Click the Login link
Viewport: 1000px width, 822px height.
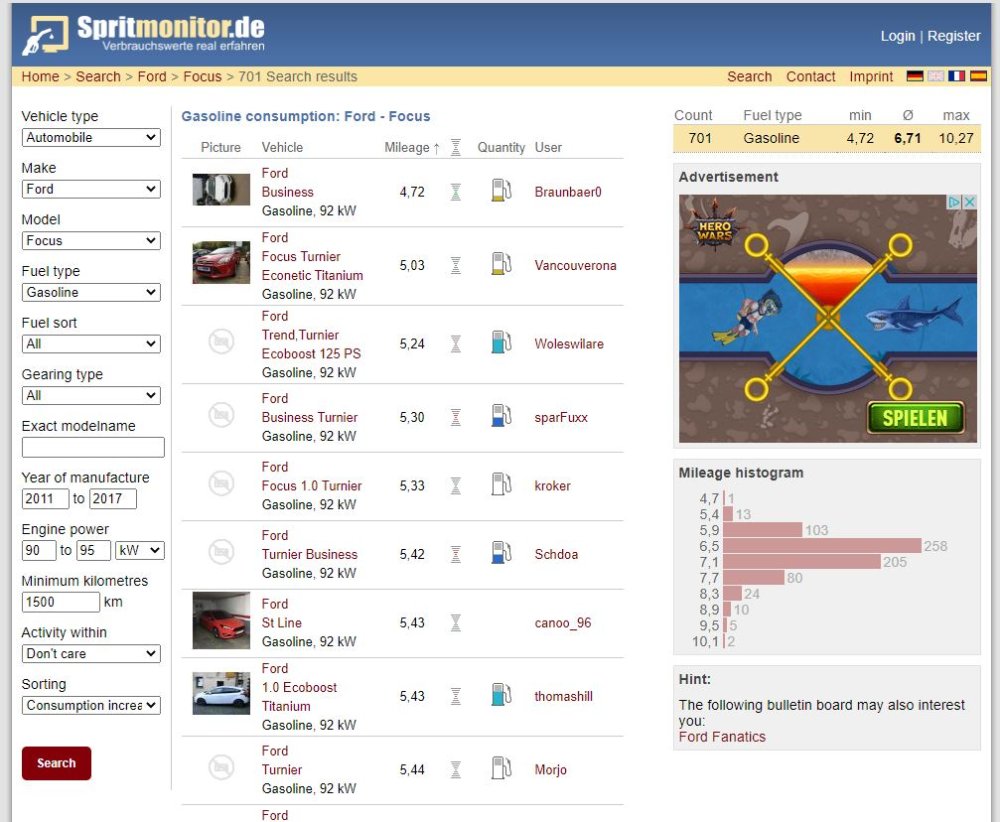coord(897,36)
